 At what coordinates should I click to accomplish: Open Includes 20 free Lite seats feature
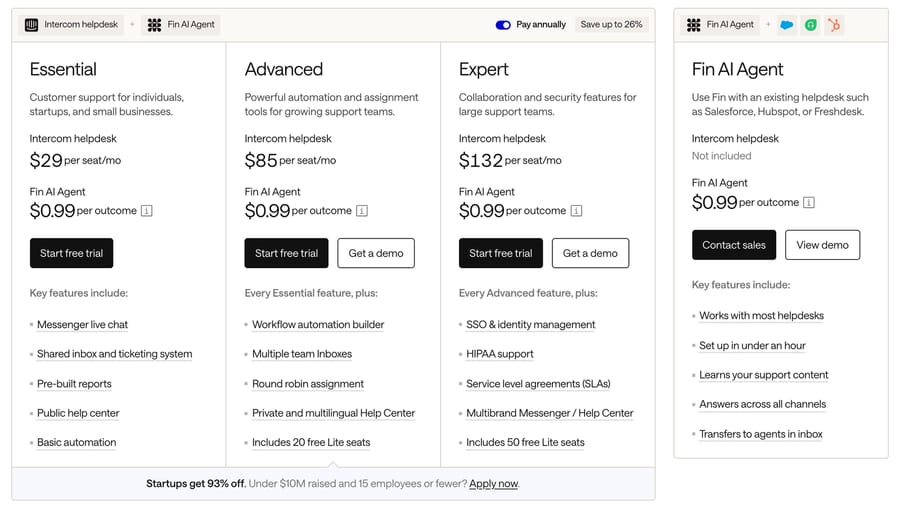(x=311, y=442)
